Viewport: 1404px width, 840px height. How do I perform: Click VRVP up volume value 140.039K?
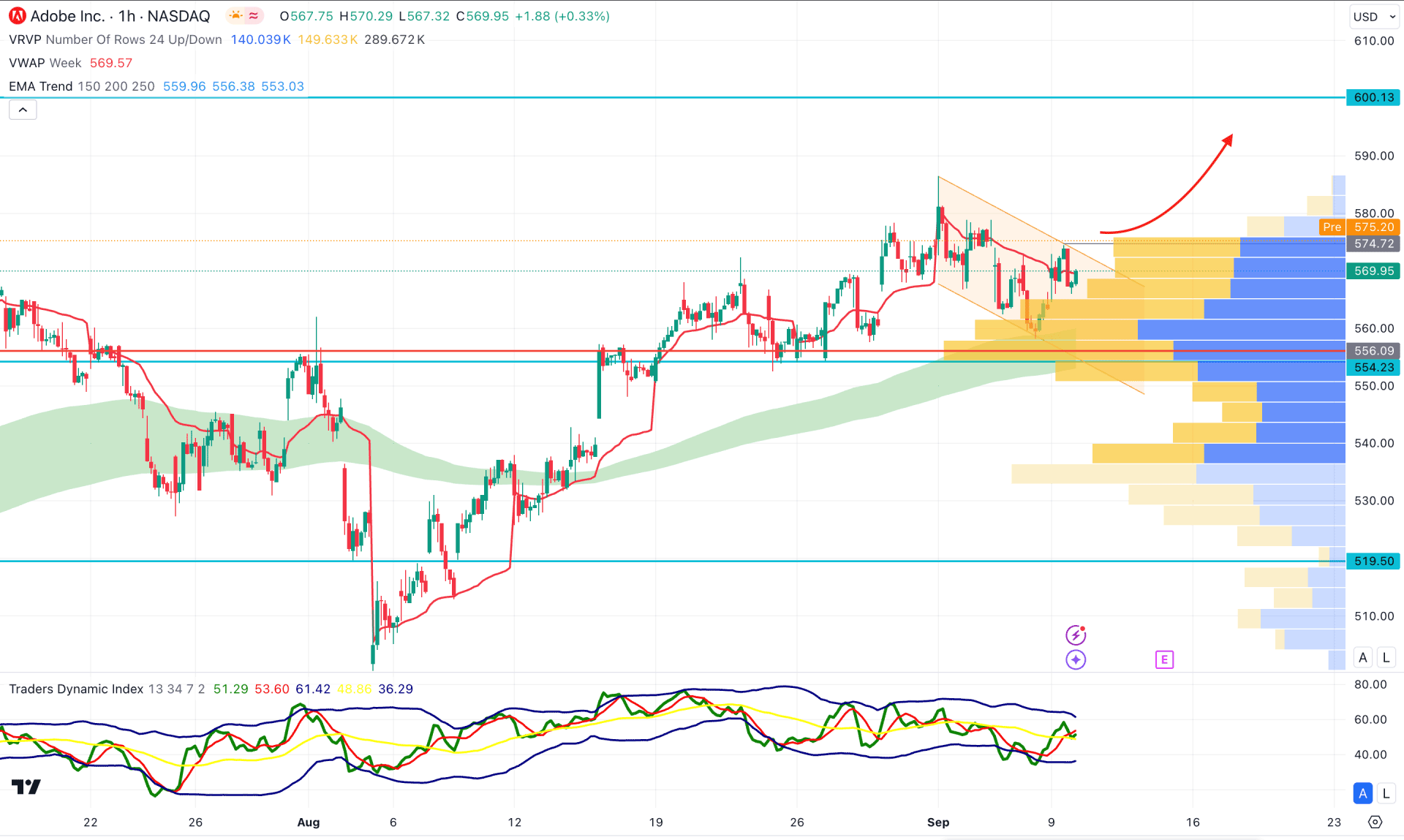tap(261, 39)
